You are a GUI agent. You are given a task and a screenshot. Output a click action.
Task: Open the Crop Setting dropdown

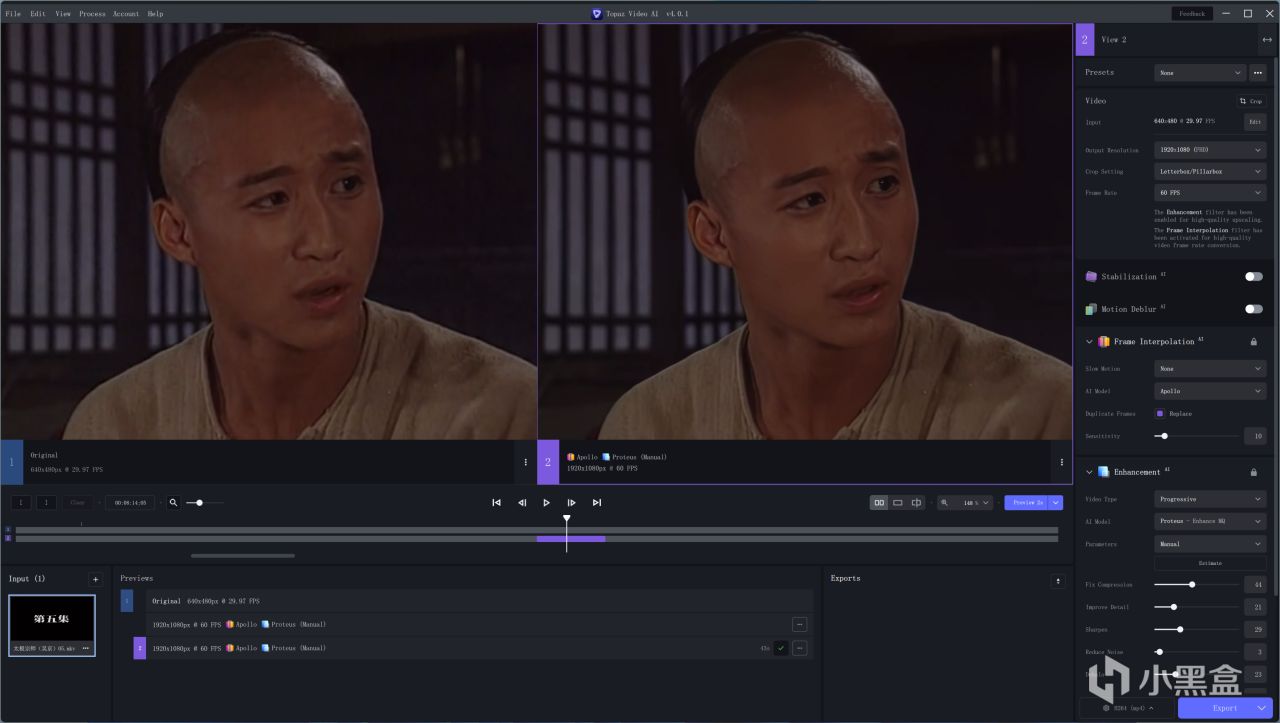1210,171
